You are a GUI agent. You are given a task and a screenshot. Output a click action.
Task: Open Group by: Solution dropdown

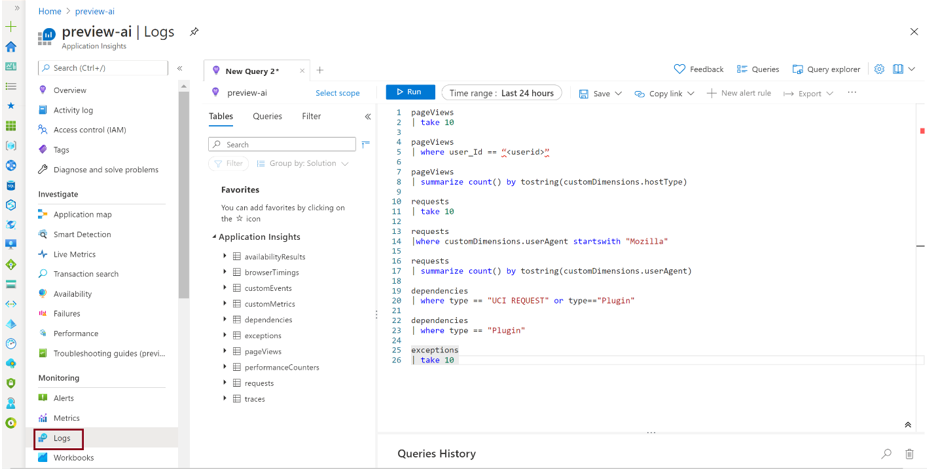[303, 163]
